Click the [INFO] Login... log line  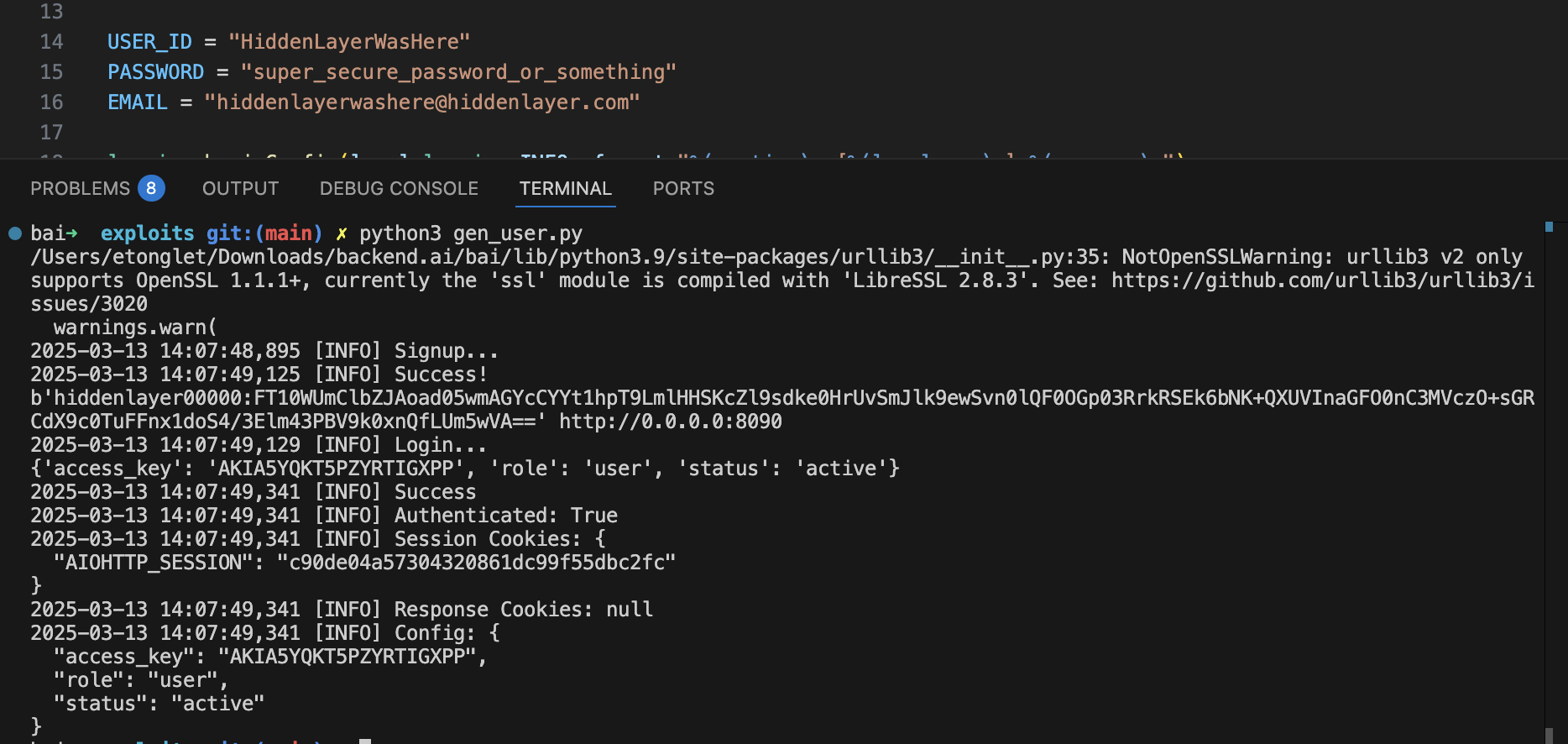(x=259, y=445)
